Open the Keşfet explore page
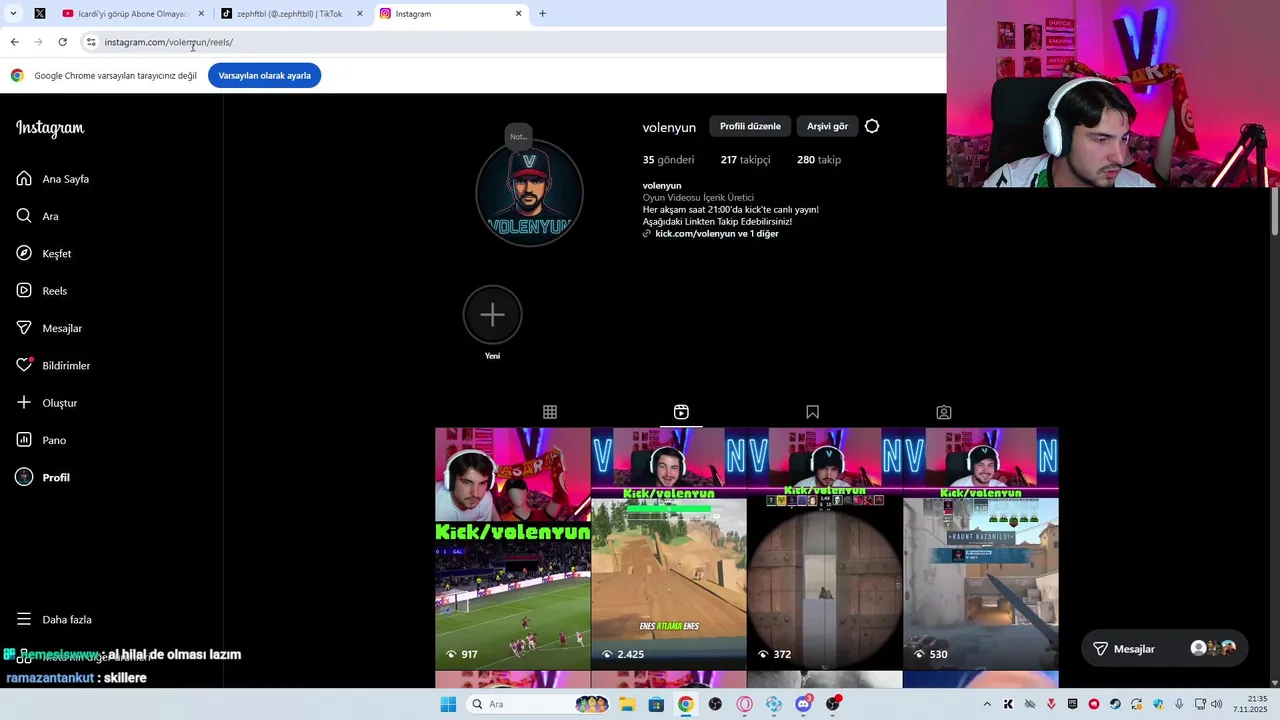Viewport: 1280px width, 720px height. (43, 254)
